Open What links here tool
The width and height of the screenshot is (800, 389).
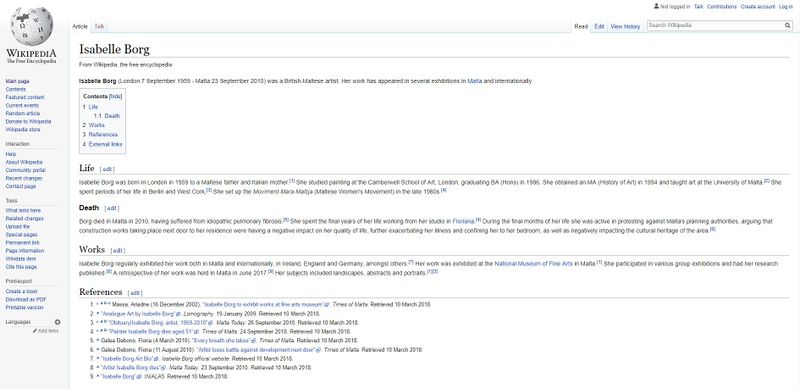tap(23, 210)
